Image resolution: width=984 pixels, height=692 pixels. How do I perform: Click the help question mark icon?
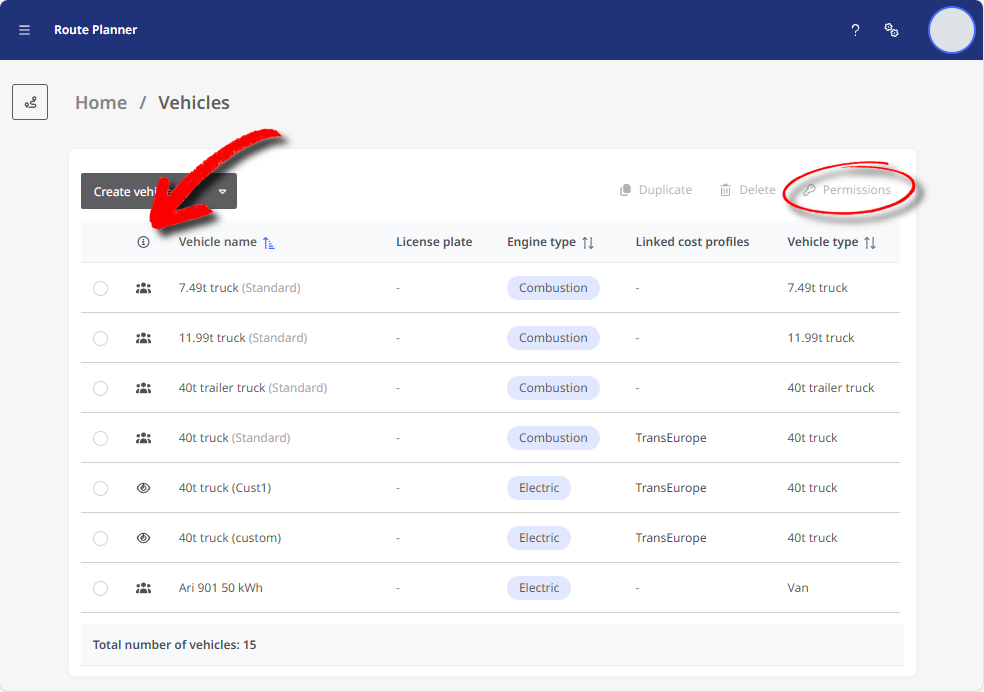[855, 30]
